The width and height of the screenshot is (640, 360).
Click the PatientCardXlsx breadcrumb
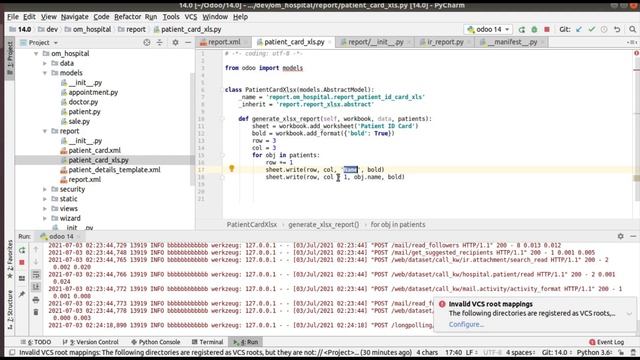point(252,224)
